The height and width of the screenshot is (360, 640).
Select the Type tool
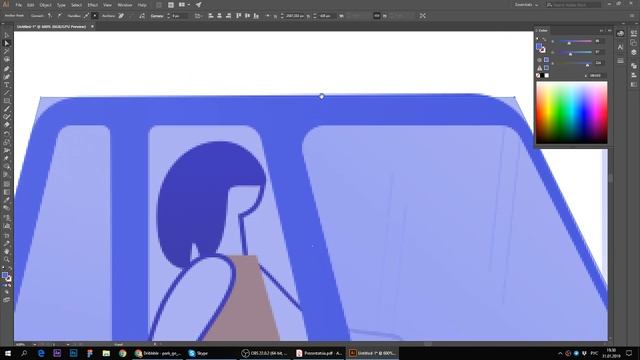click(7, 84)
